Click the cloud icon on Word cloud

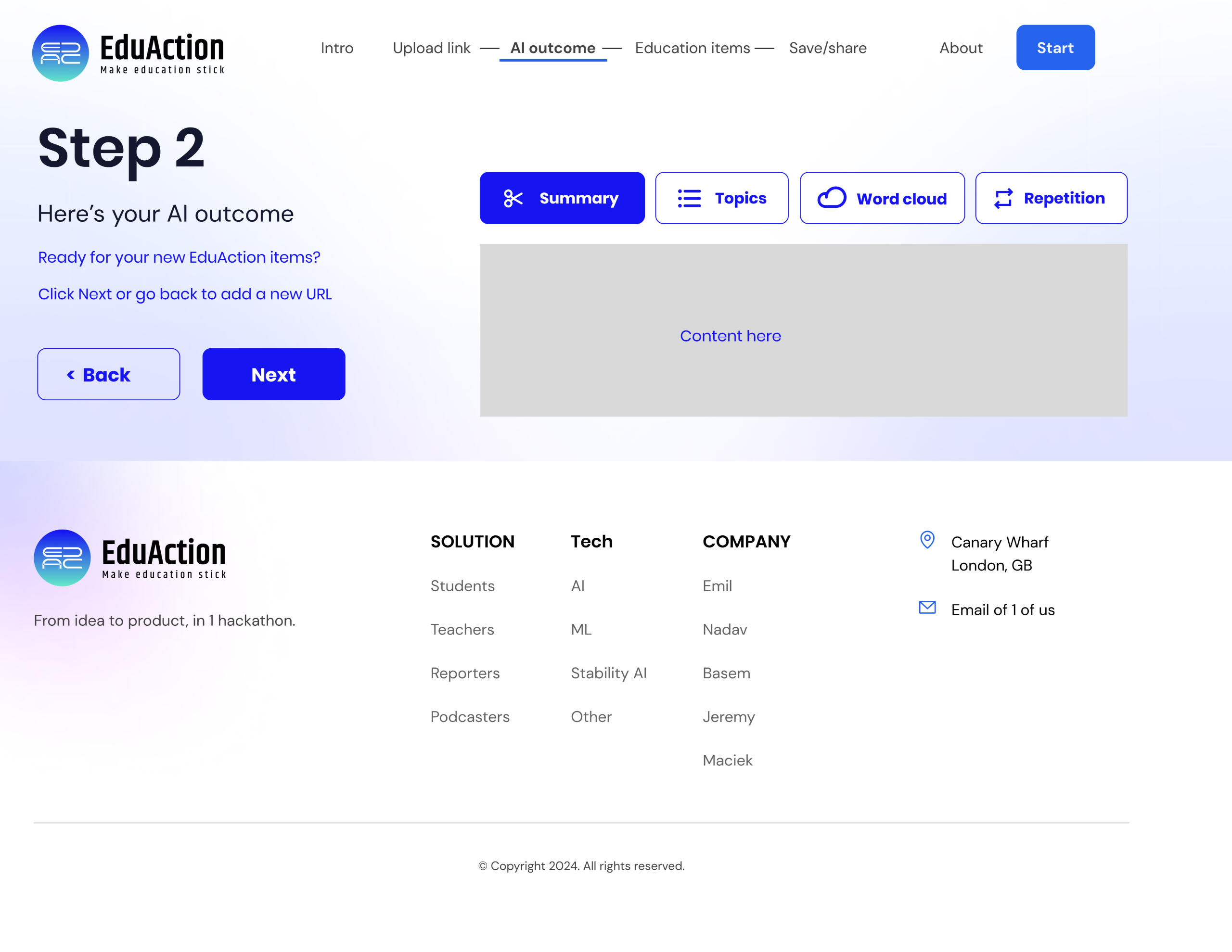coord(832,198)
